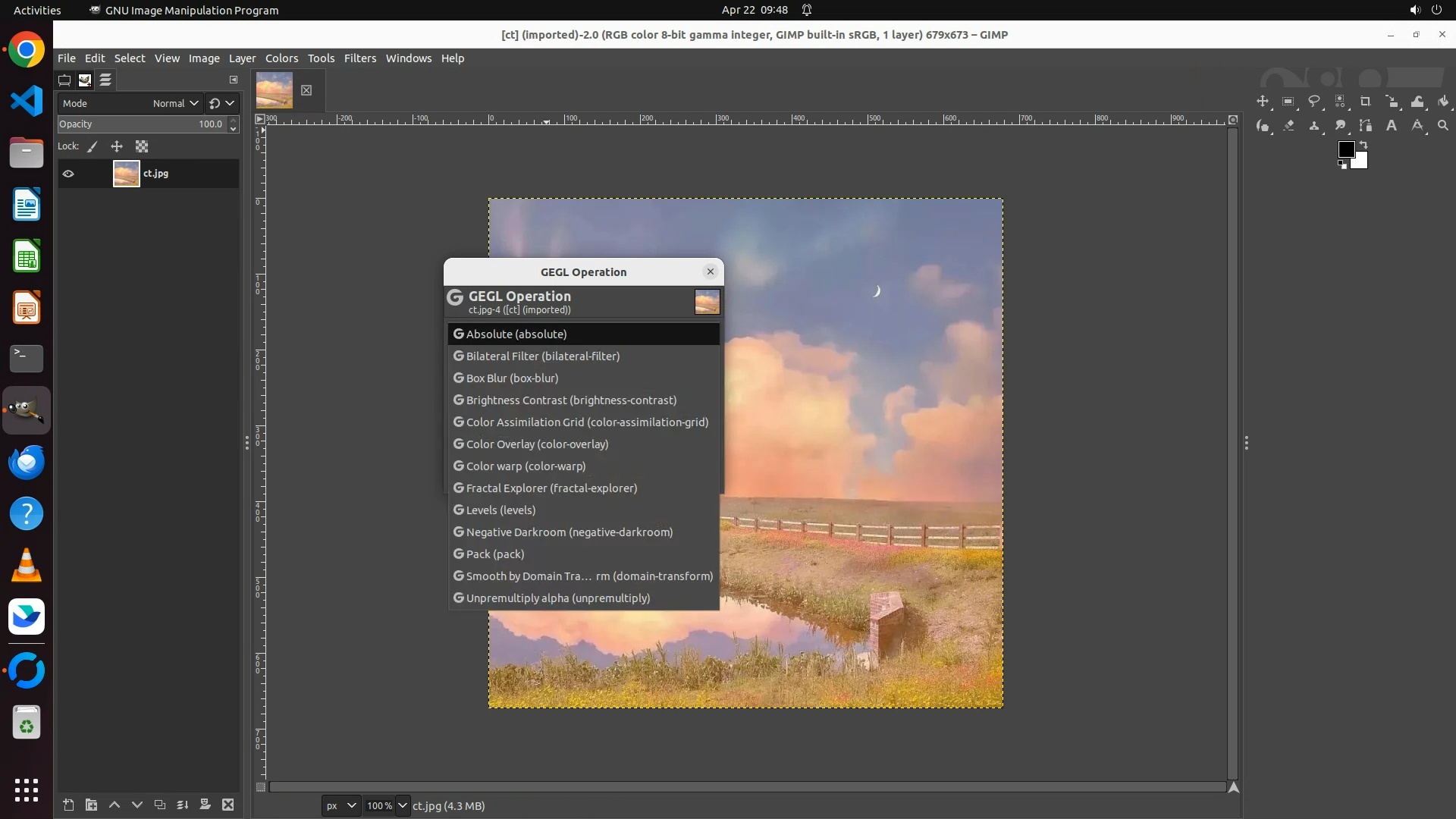Click the black foreground color swatch
The height and width of the screenshot is (819, 1456).
pyautogui.click(x=1345, y=149)
